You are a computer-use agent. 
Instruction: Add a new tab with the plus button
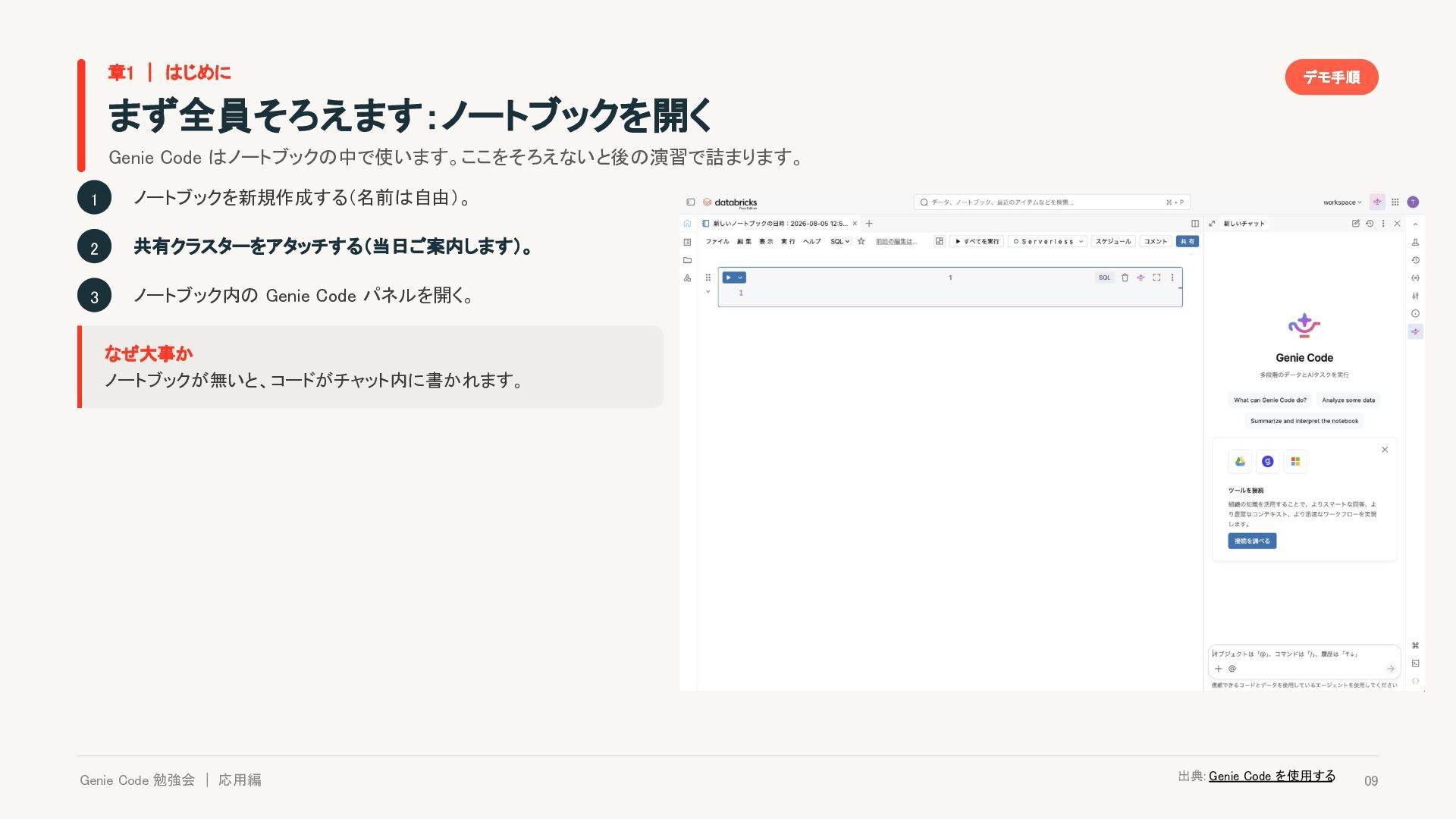[869, 224]
